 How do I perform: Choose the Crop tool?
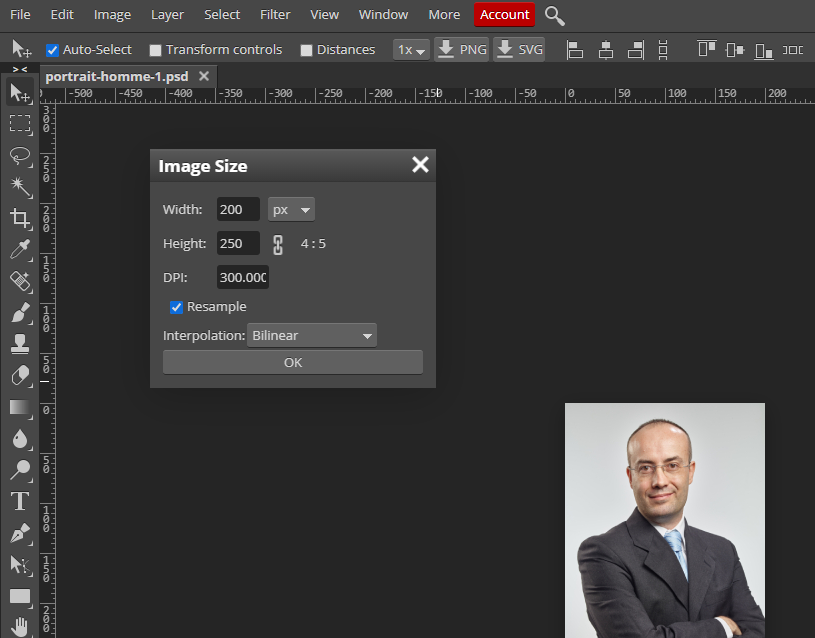(x=20, y=218)
